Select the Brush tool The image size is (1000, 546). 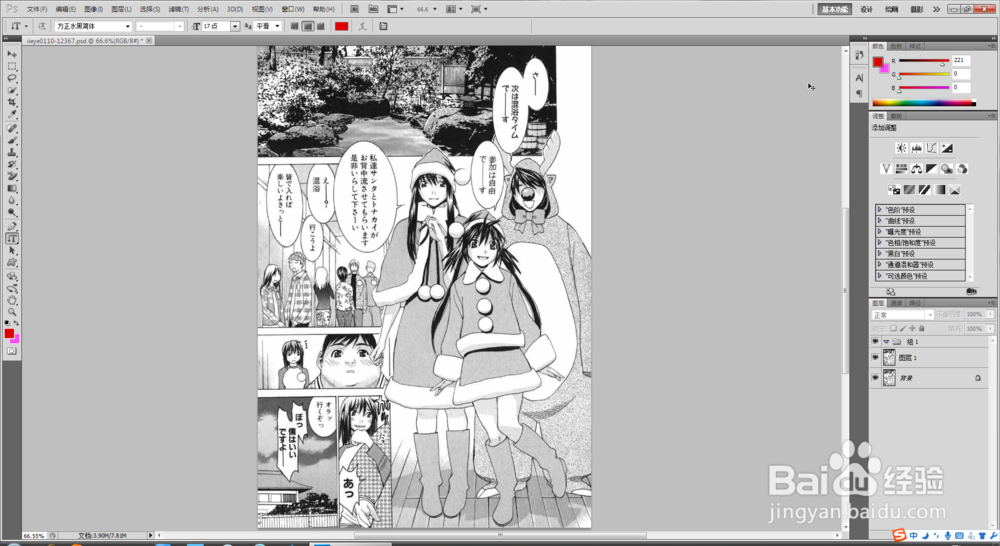coord(11,141)
